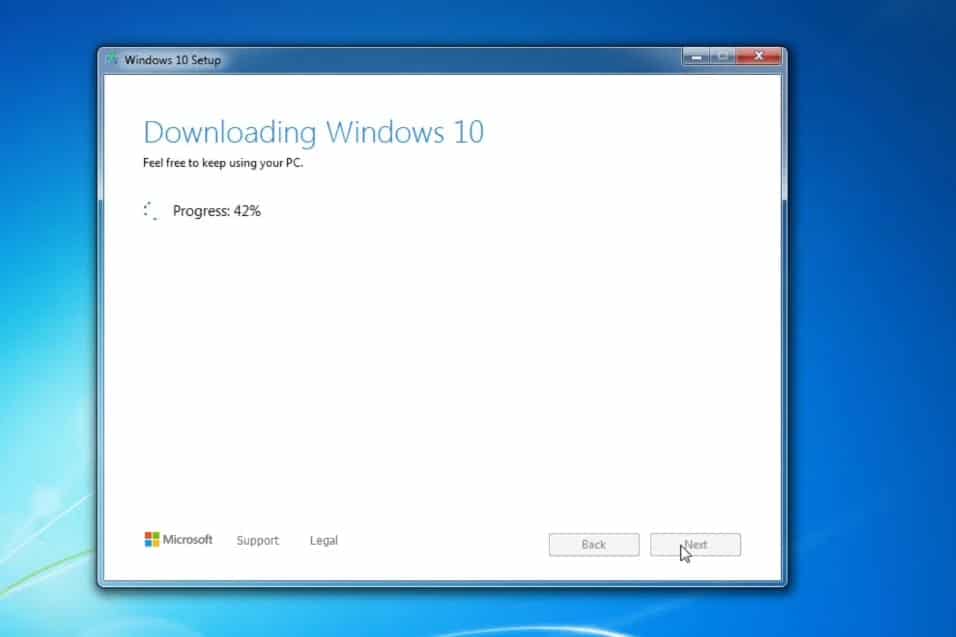Click the "Progress: 42%" text
The image size is (956, 637).
[217, 211]
